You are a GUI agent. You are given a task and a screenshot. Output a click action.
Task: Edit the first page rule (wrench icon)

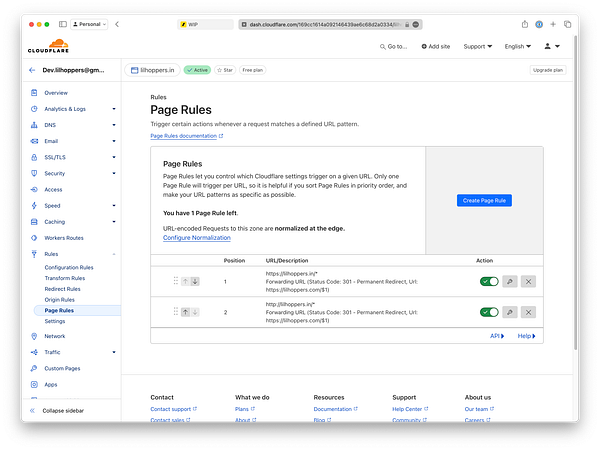(509, 282)
